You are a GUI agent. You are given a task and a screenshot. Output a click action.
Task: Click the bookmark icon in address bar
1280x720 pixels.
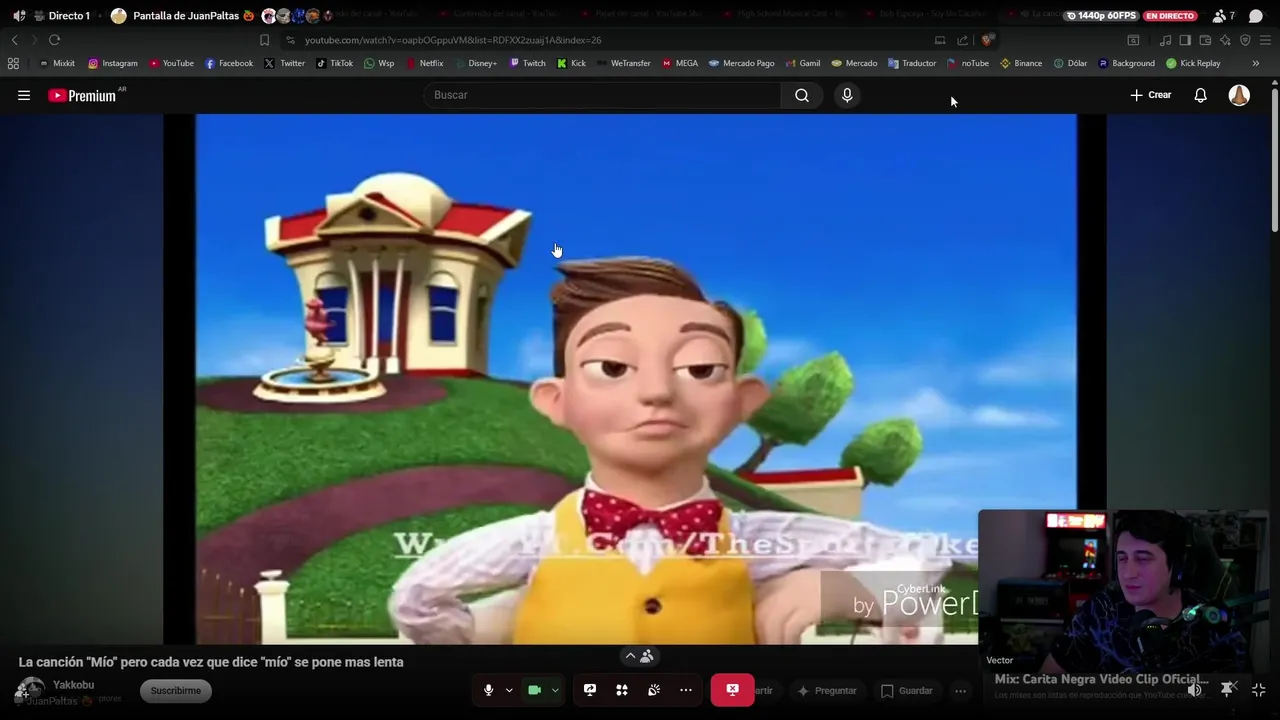(264, 40)
